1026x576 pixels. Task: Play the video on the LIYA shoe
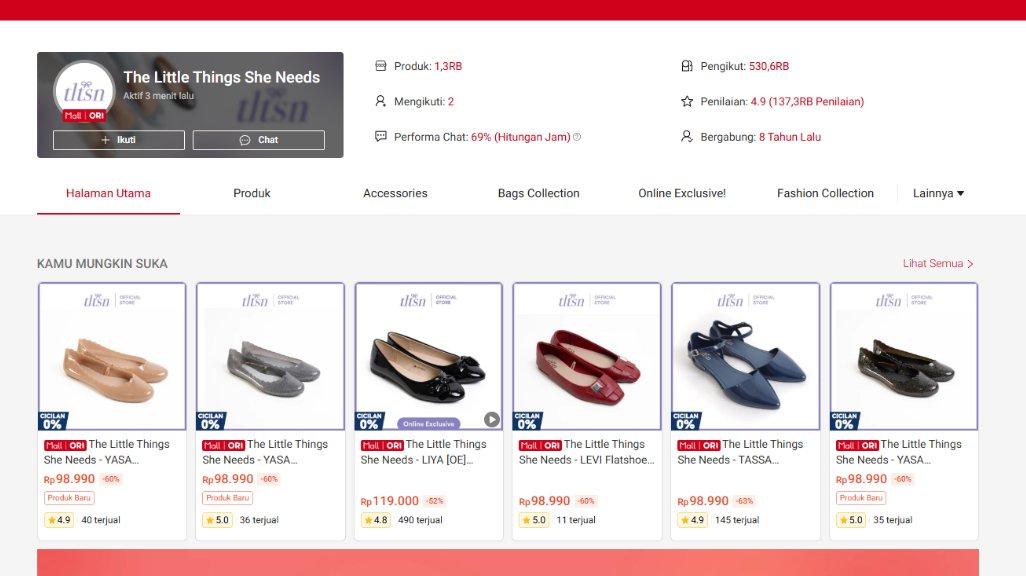491,420
